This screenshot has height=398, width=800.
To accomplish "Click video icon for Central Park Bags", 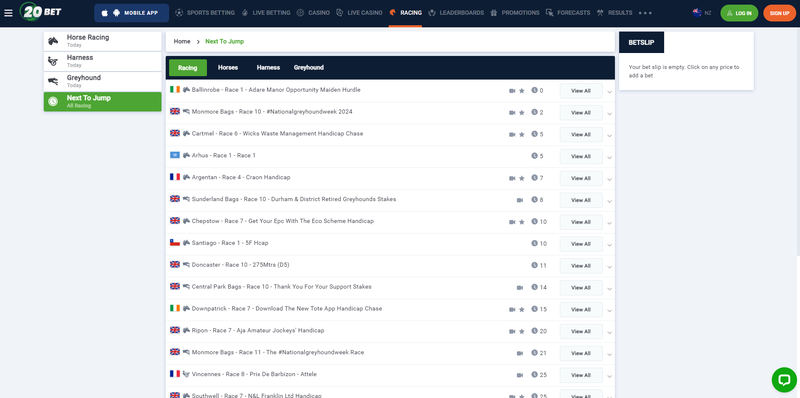I will pyautogui.click(x=520, y=288).
